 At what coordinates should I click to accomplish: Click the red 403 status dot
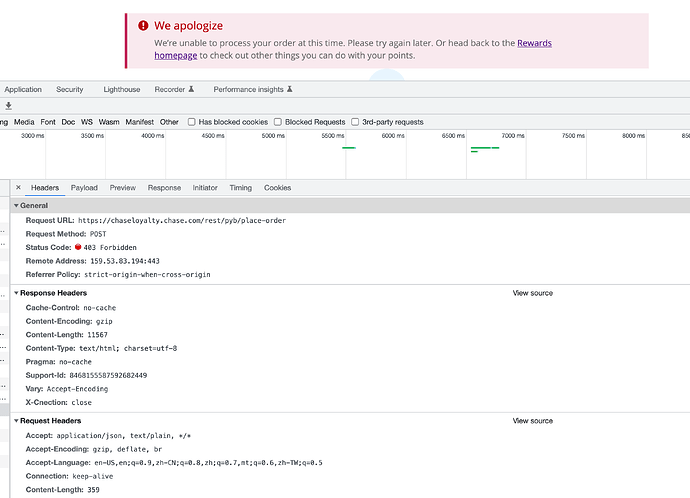[x=78, y=247]
